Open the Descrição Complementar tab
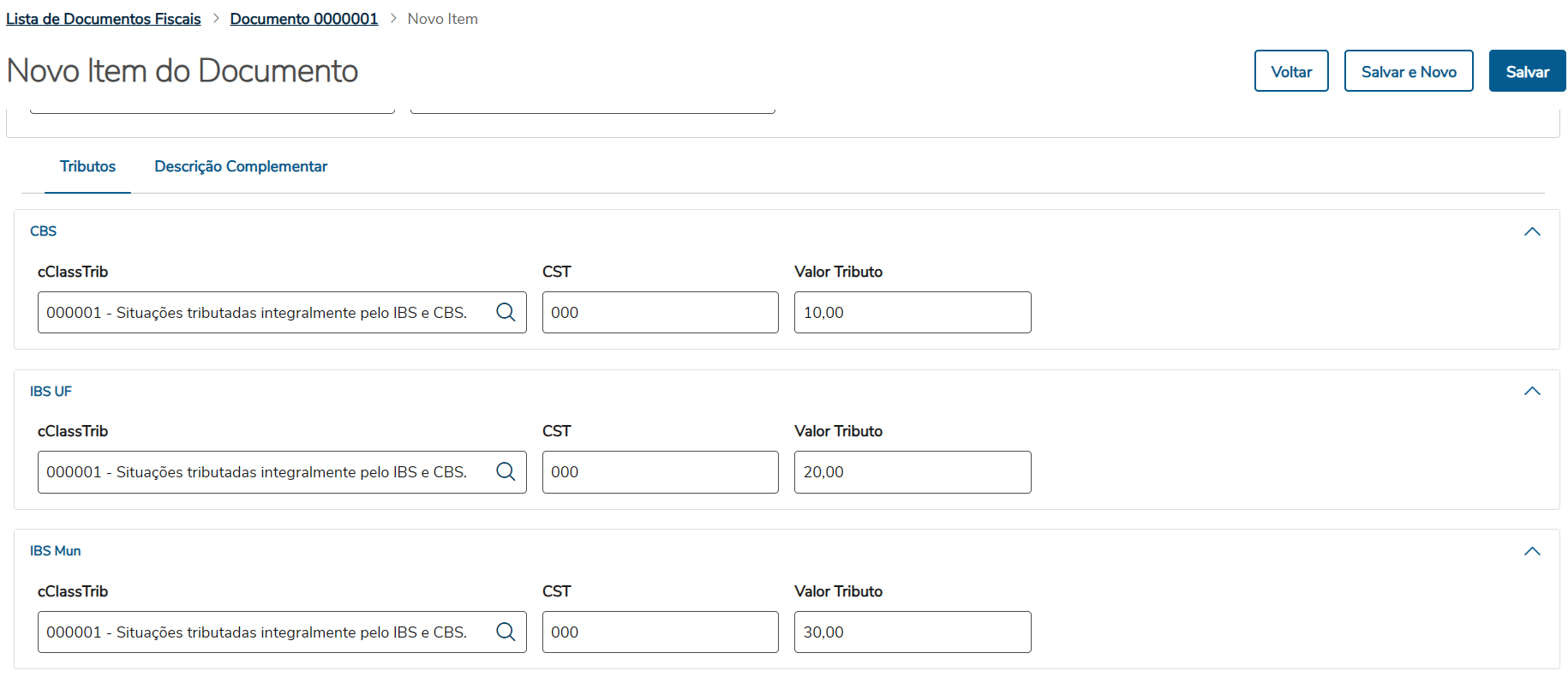The image size is (1568, 683). coord(241,166)
